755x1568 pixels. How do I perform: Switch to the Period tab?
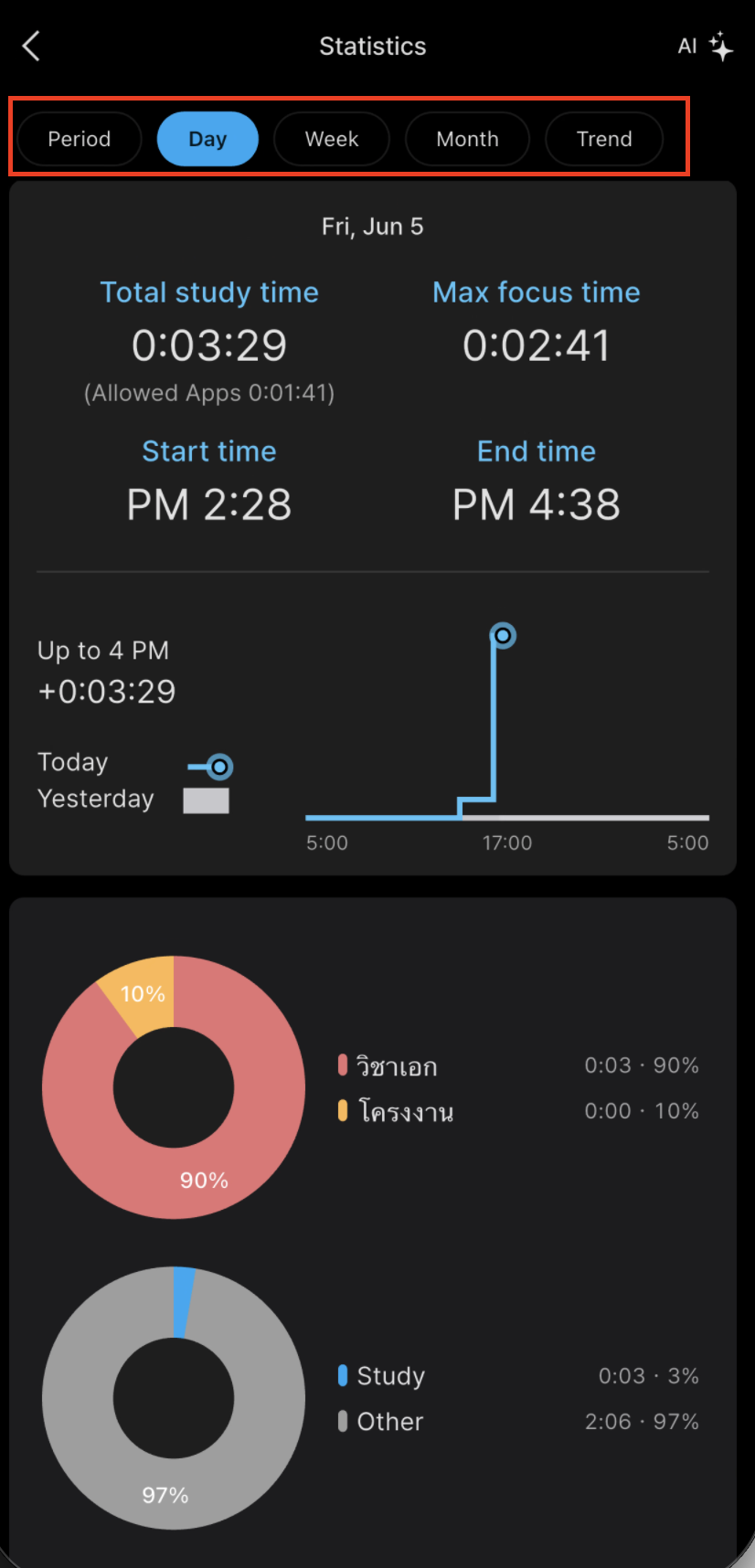(x=80, y=139)
